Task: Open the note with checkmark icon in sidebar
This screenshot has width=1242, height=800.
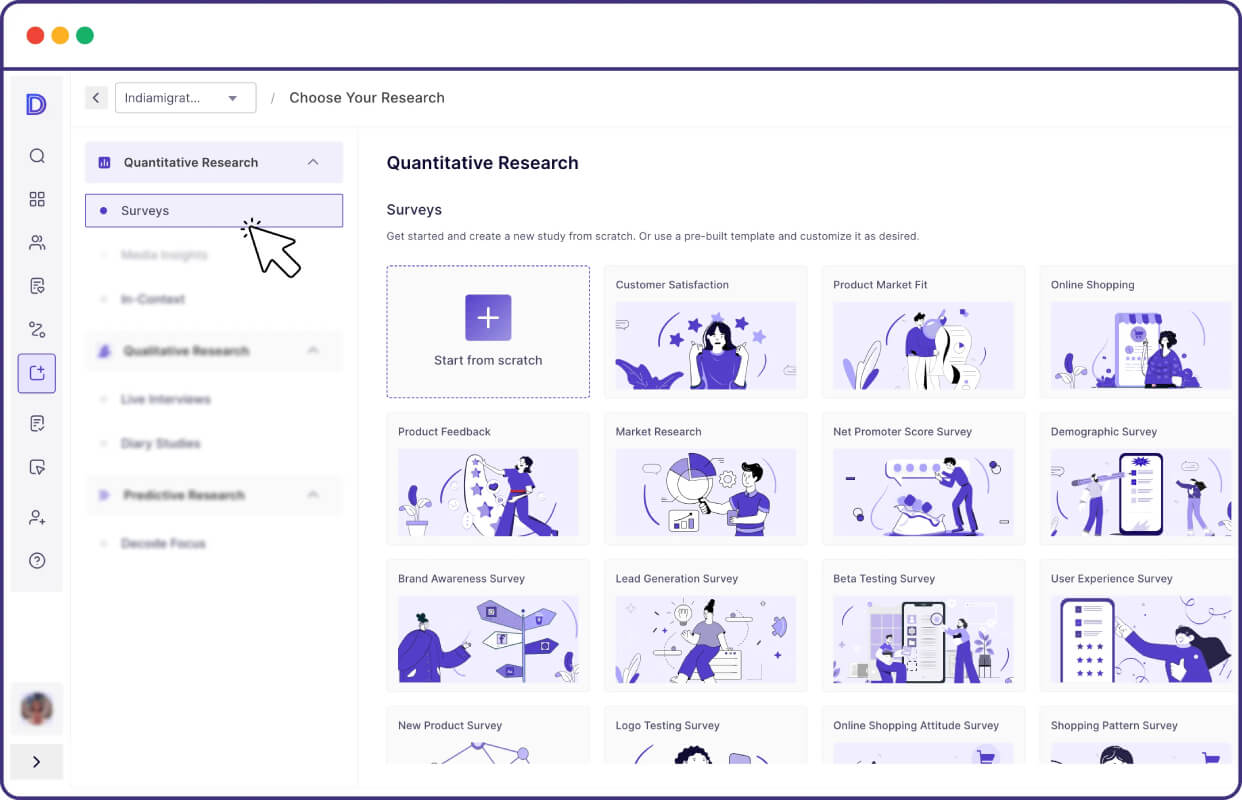Action: (x=37, y=467)
